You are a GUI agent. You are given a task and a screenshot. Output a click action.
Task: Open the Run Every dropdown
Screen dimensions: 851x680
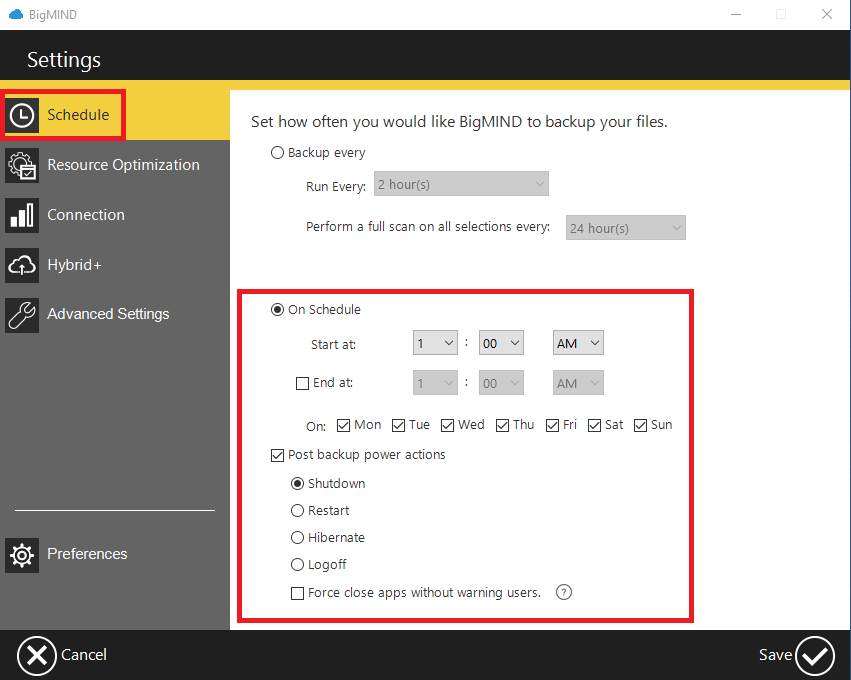(461, 183)
